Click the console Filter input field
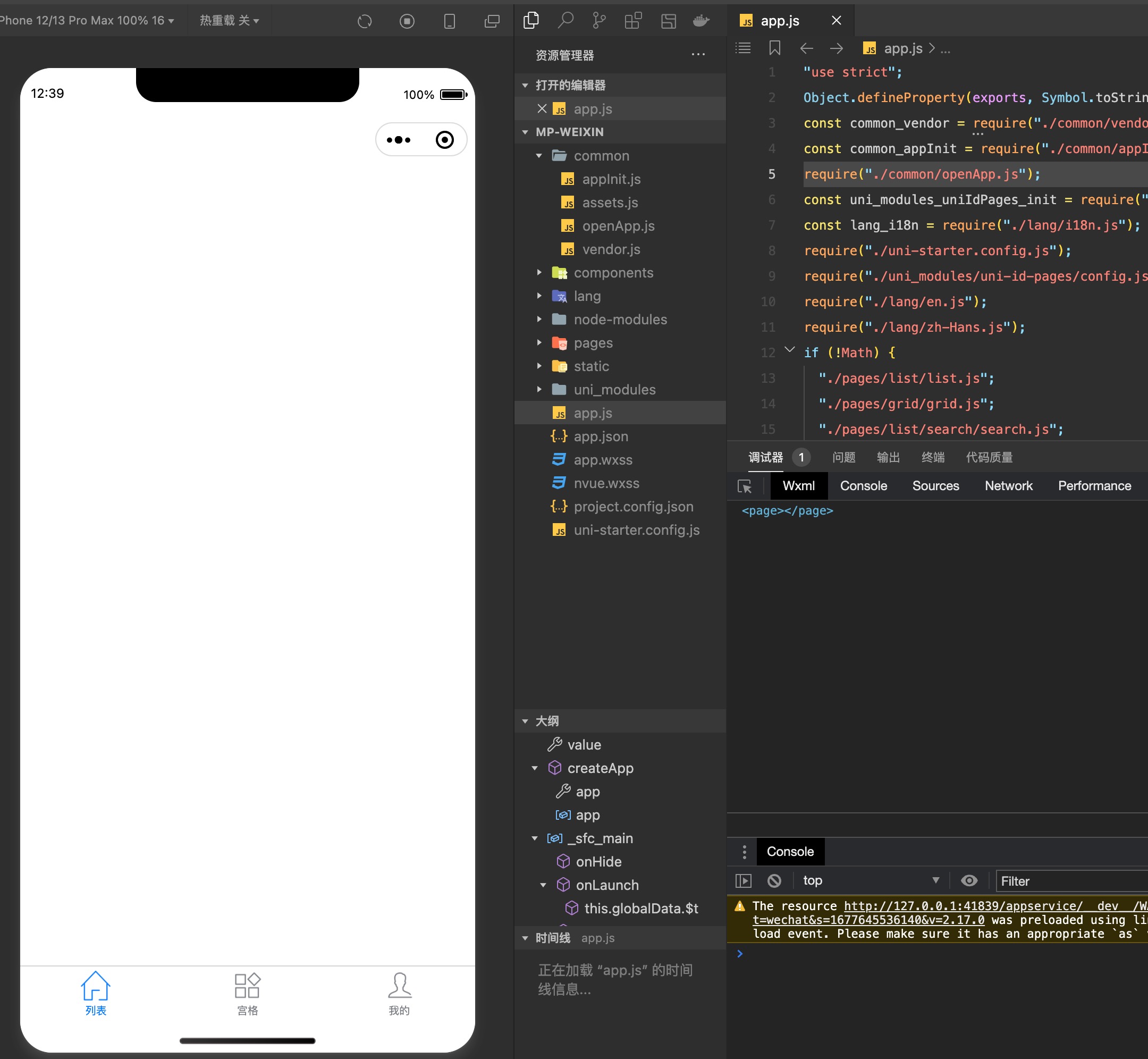The image size is (1148, 1059). tap(1072, 881)
